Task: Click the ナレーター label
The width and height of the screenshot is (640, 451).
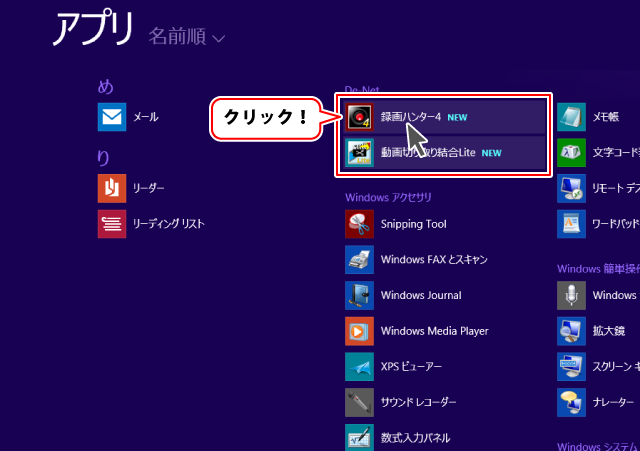Action: click(x=613, y=402)
